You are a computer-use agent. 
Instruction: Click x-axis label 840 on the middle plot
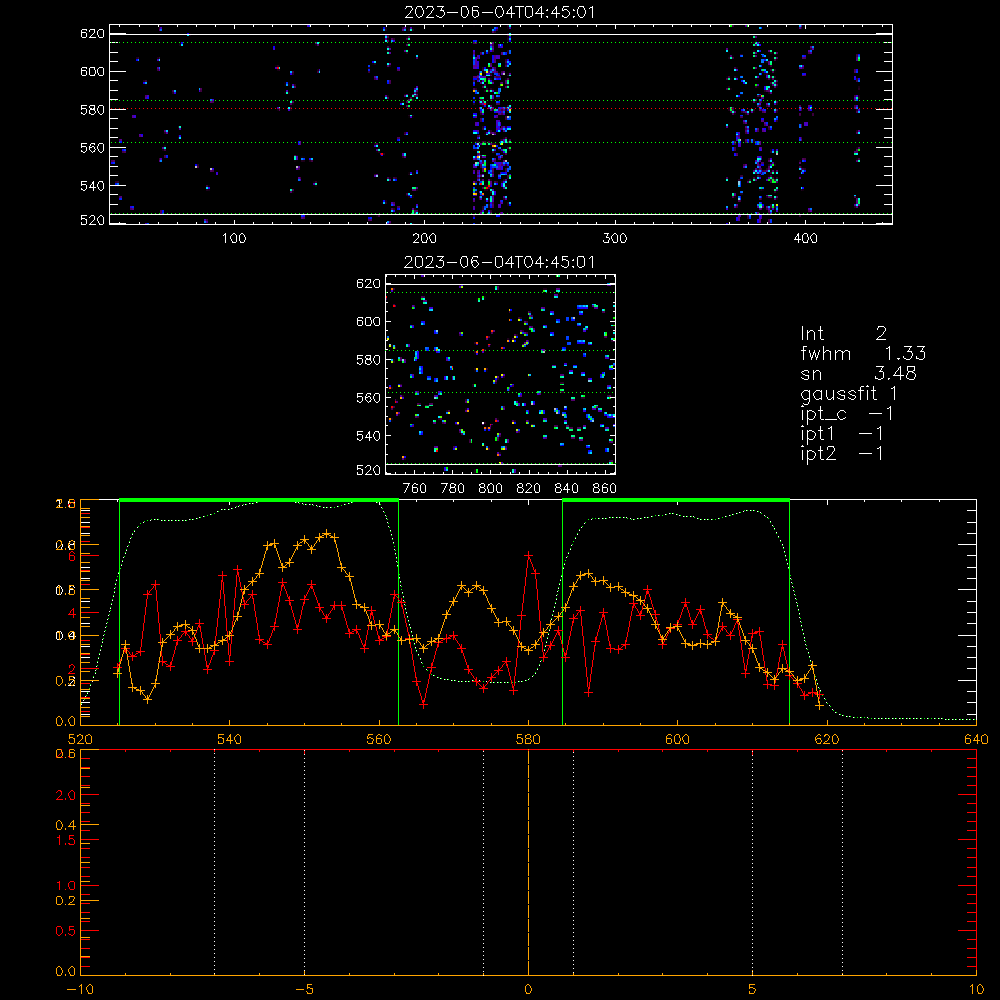coord(566,488)
